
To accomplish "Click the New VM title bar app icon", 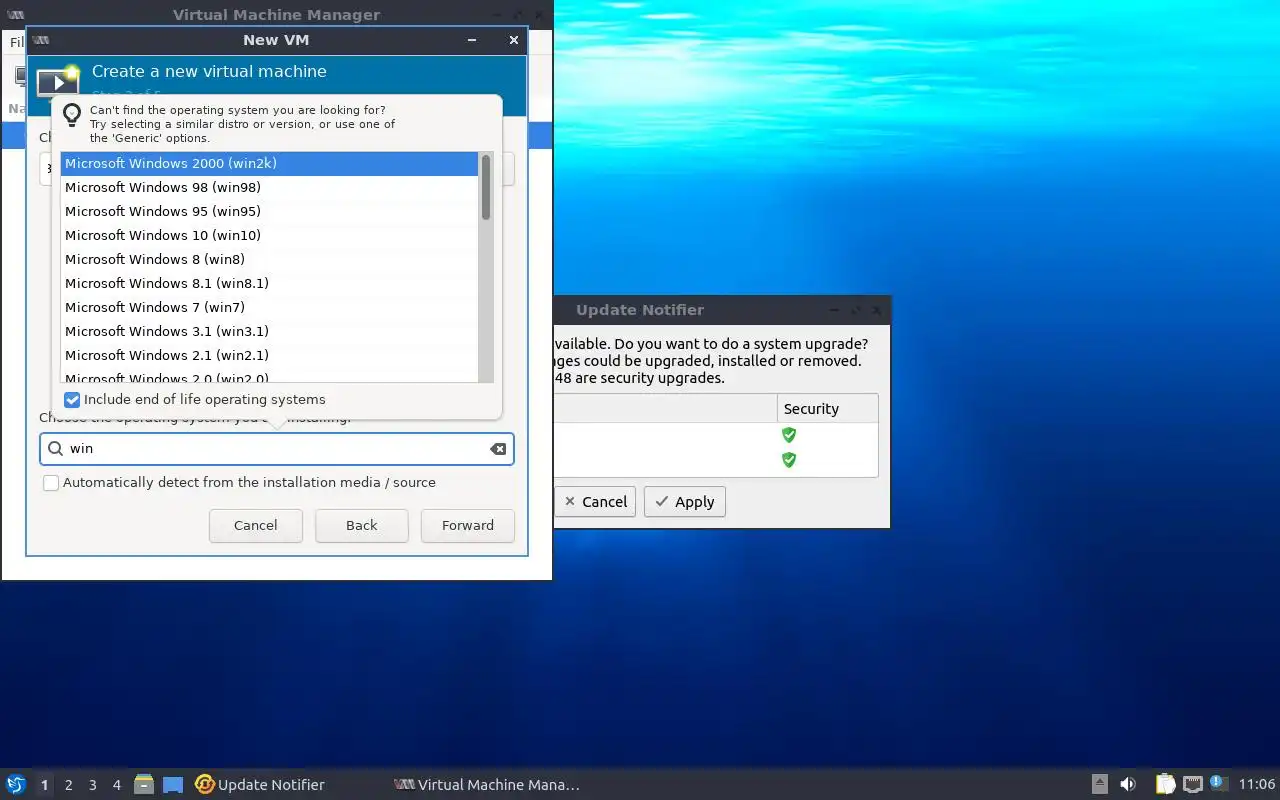I will pyautogui.click(x=41, y=40).
